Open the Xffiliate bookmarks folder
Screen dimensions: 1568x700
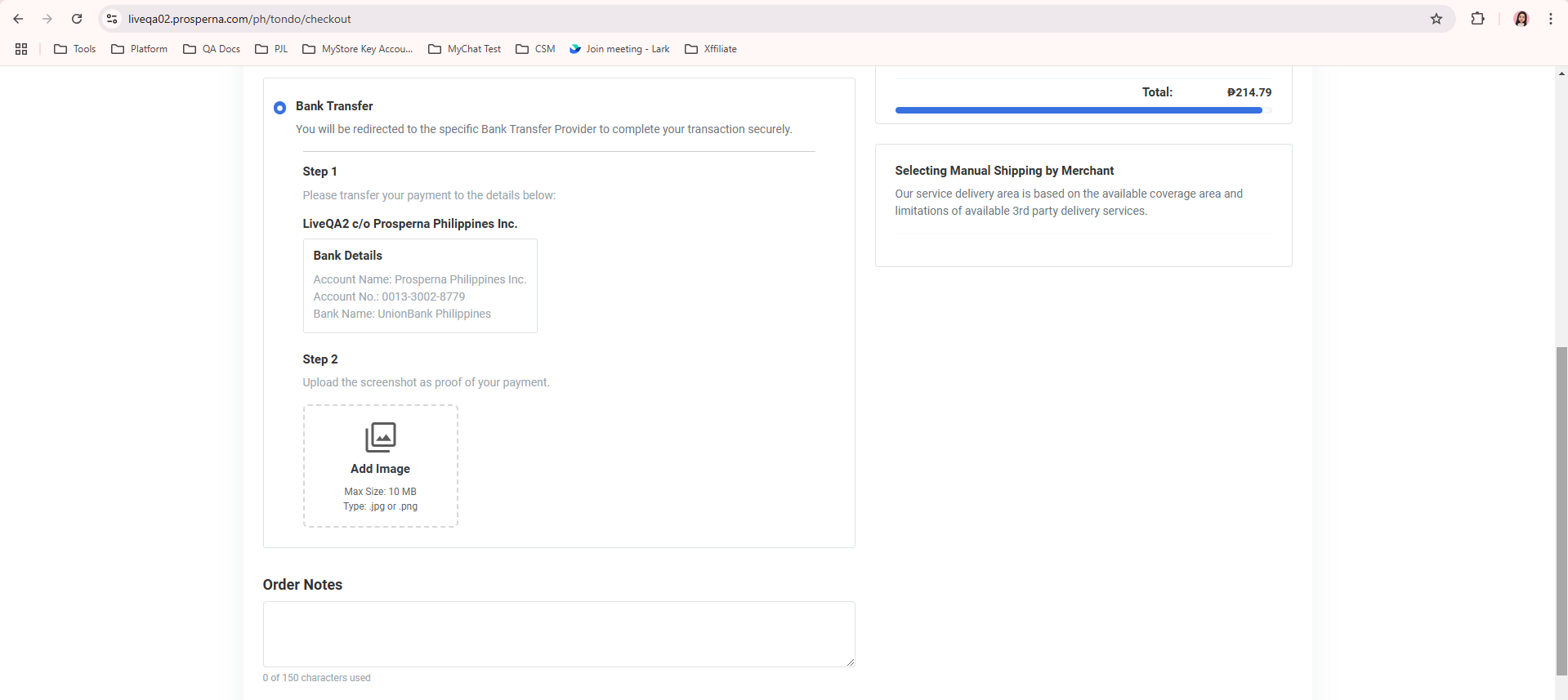(x=711, y=49)
